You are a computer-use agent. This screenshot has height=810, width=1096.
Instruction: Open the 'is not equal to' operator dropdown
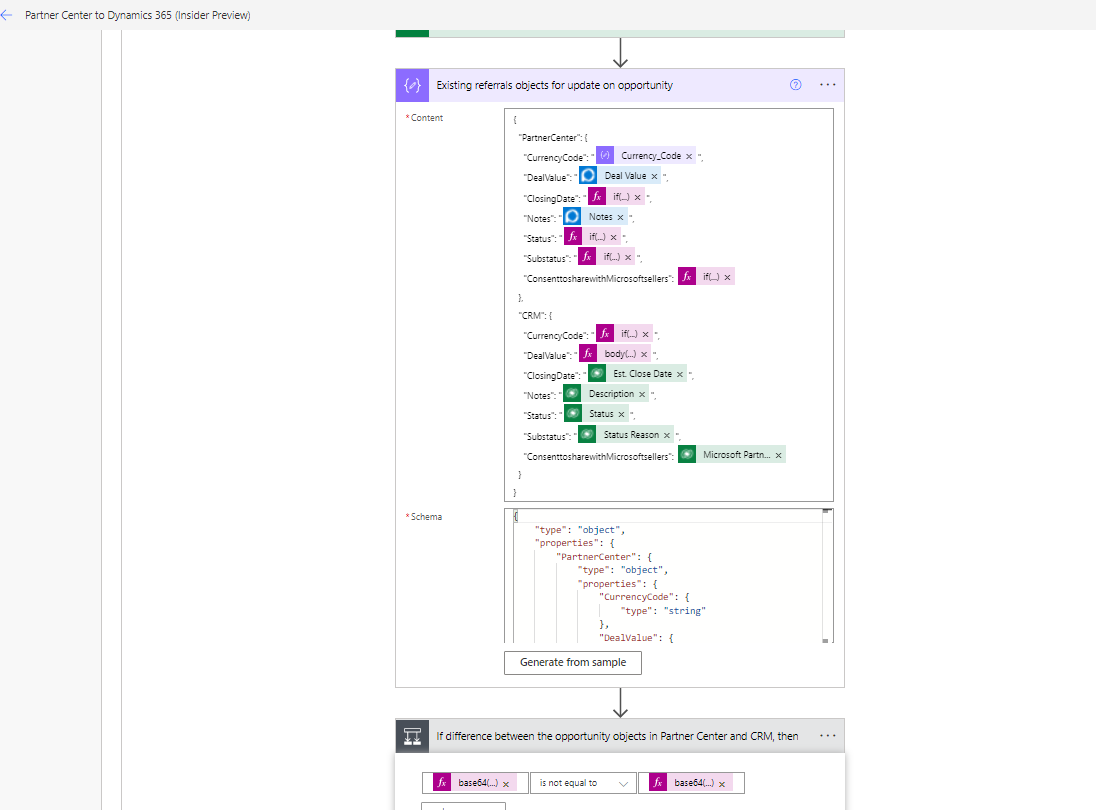583,783
